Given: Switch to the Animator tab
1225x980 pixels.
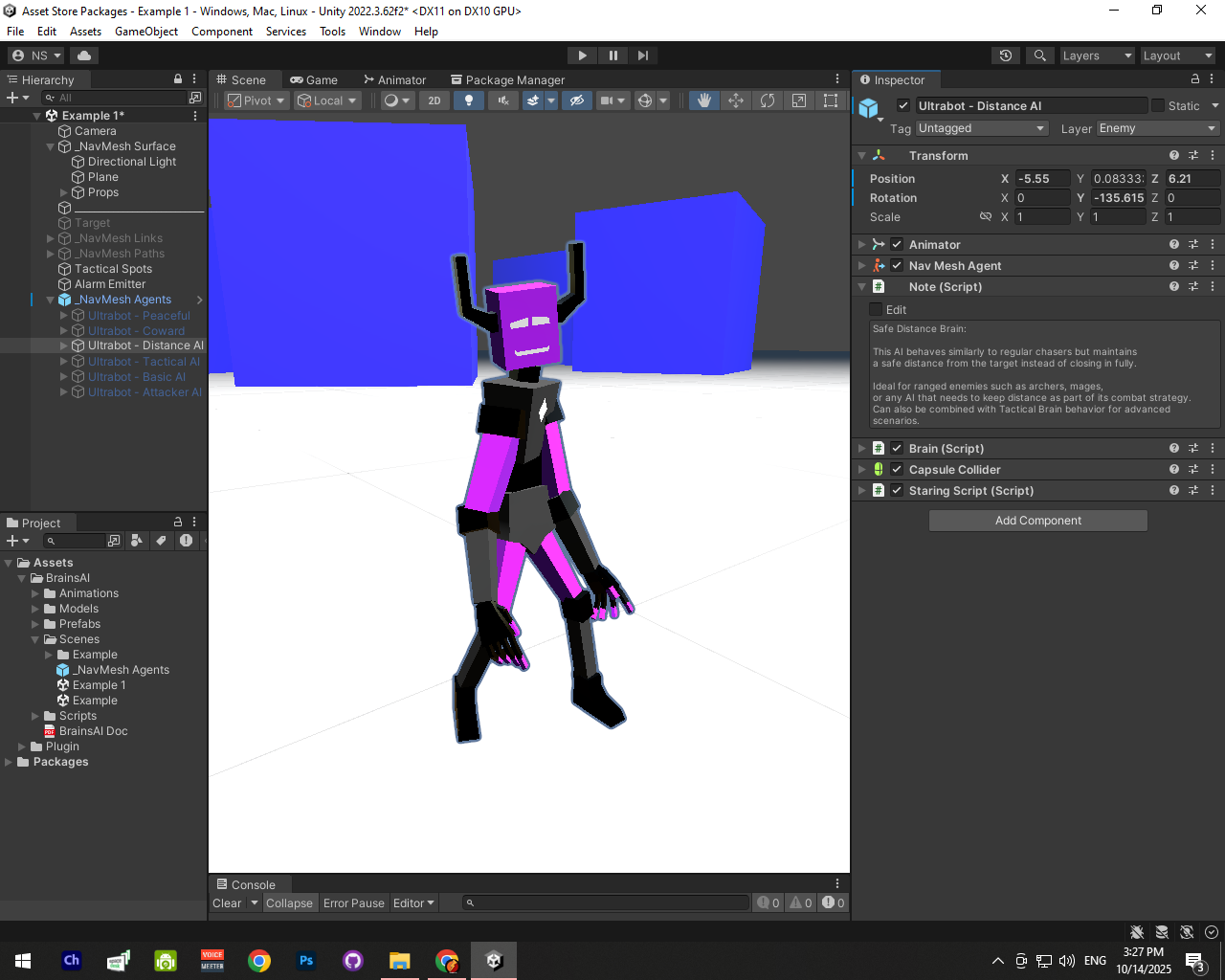Looking at the screenshot, I should coord(395,79).
